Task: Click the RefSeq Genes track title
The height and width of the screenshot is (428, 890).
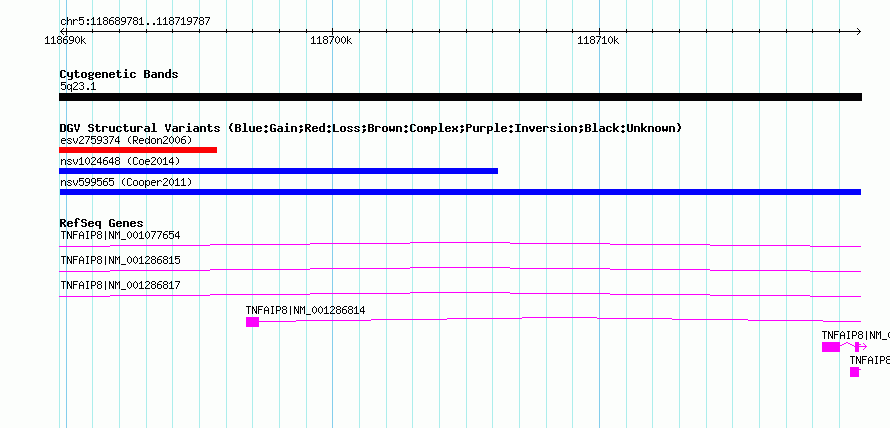Action: point(102,223)
